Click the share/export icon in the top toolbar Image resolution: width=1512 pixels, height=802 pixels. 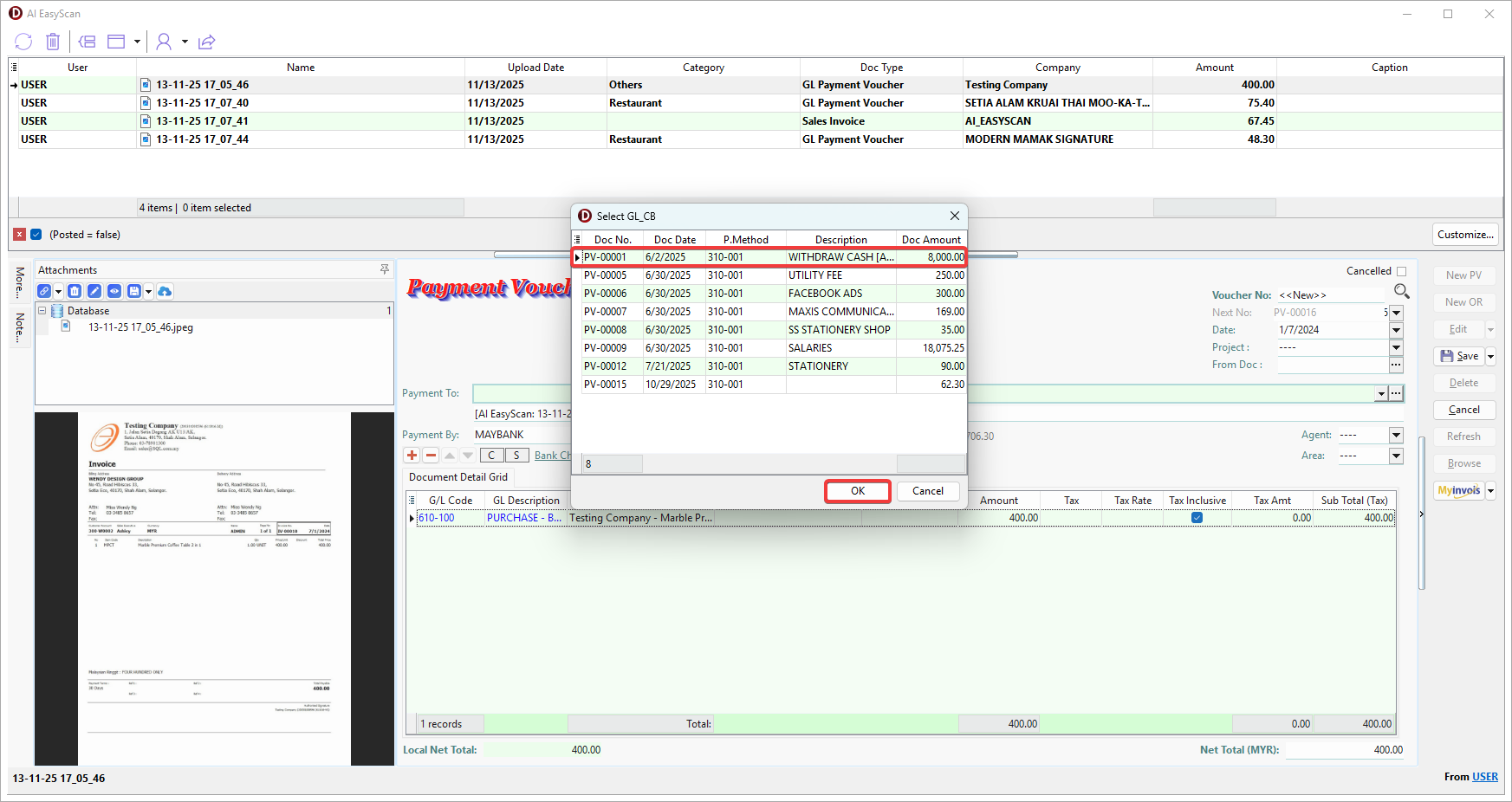206,42
